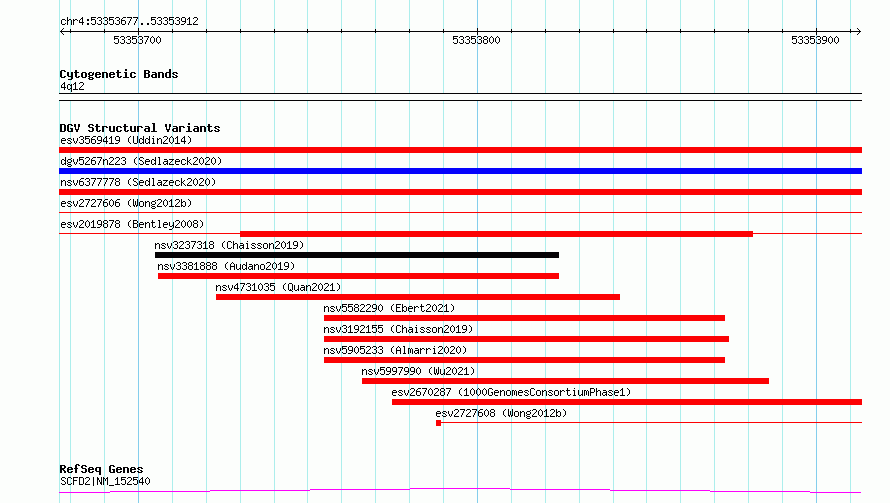The height and width of the screenshot is (503, 890).
Task: Click the red bar for esv3569419
Action: pos(460,150)
